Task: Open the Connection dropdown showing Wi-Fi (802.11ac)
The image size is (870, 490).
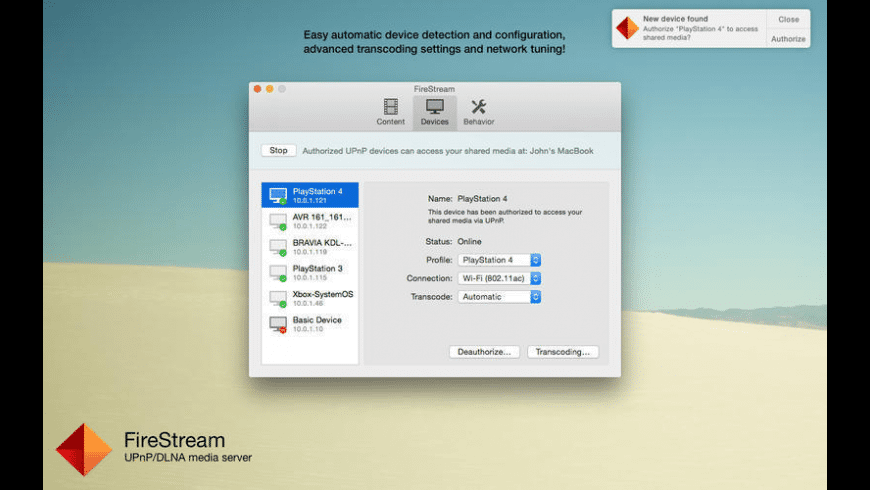Action: tap(499, 278)
